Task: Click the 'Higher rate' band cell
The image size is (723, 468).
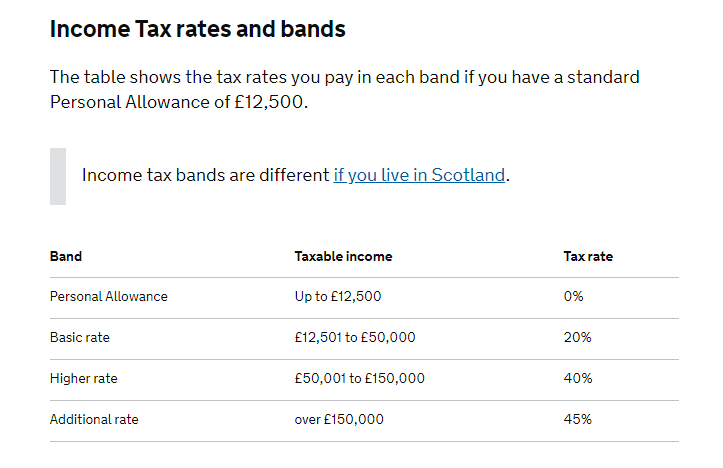Action: 83,379
